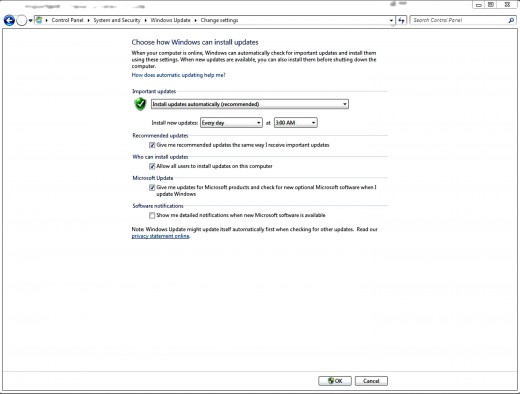Go to Windows Update breadcrumb
The width and height of the screenshot is (520, 394).
pos(170,20)
